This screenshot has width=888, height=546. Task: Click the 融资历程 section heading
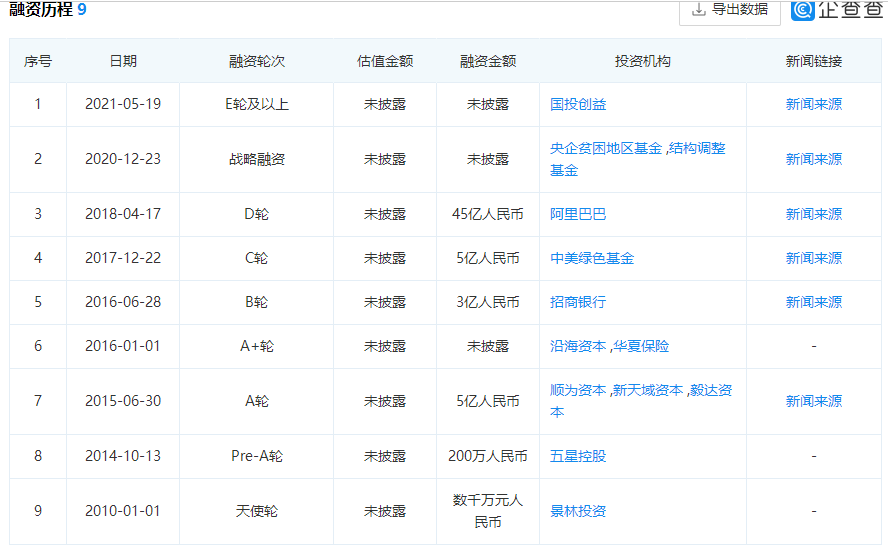41,9
